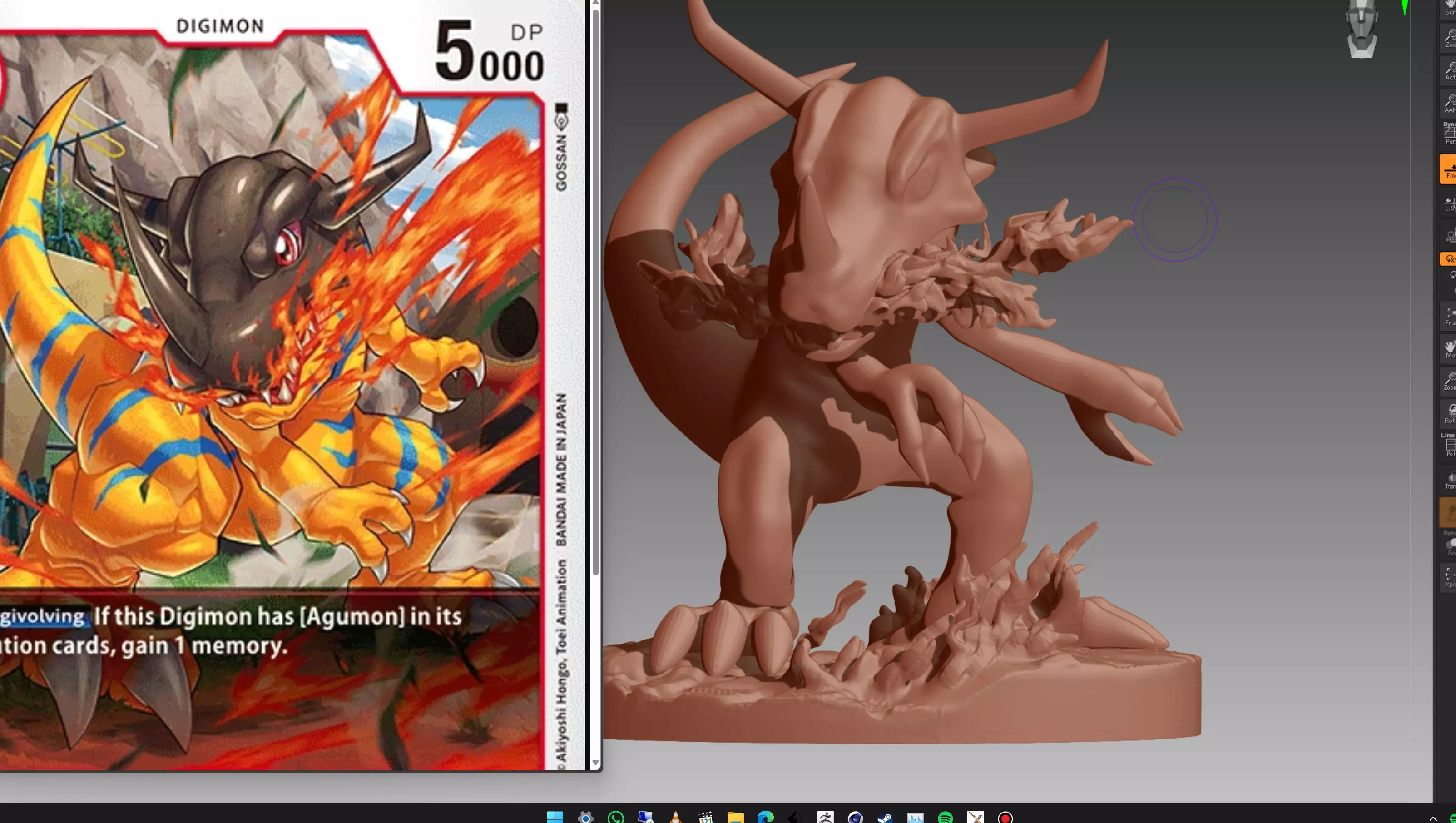Click the Frame view button
The image size is (1456, 823).
(1449, 316)
